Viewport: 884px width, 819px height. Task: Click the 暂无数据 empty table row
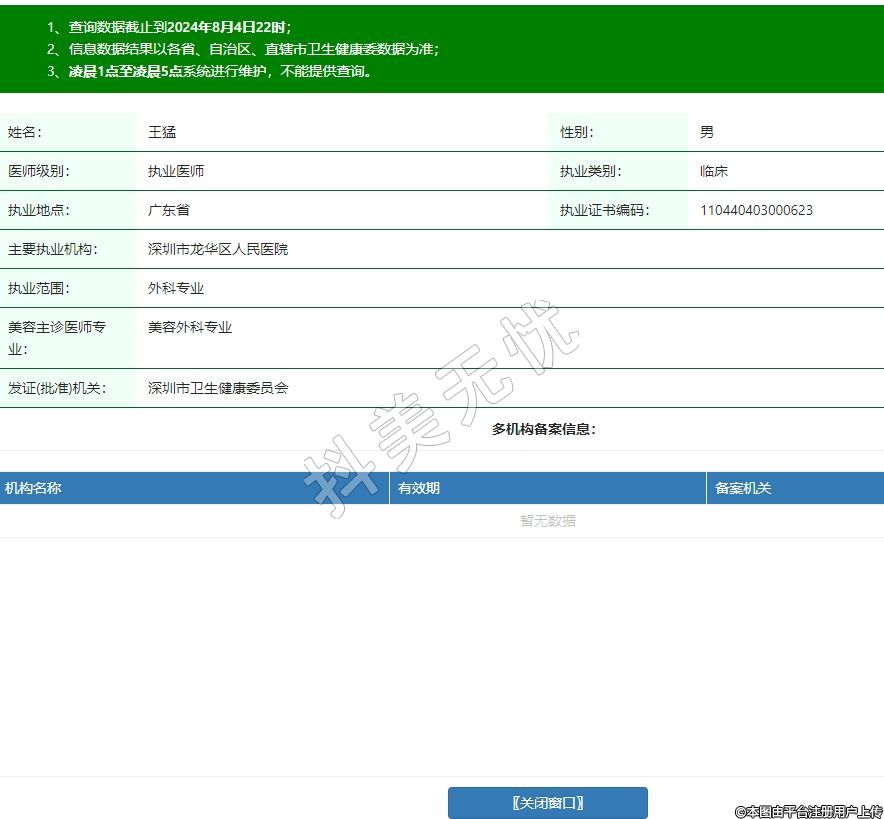tap(547, 521)
